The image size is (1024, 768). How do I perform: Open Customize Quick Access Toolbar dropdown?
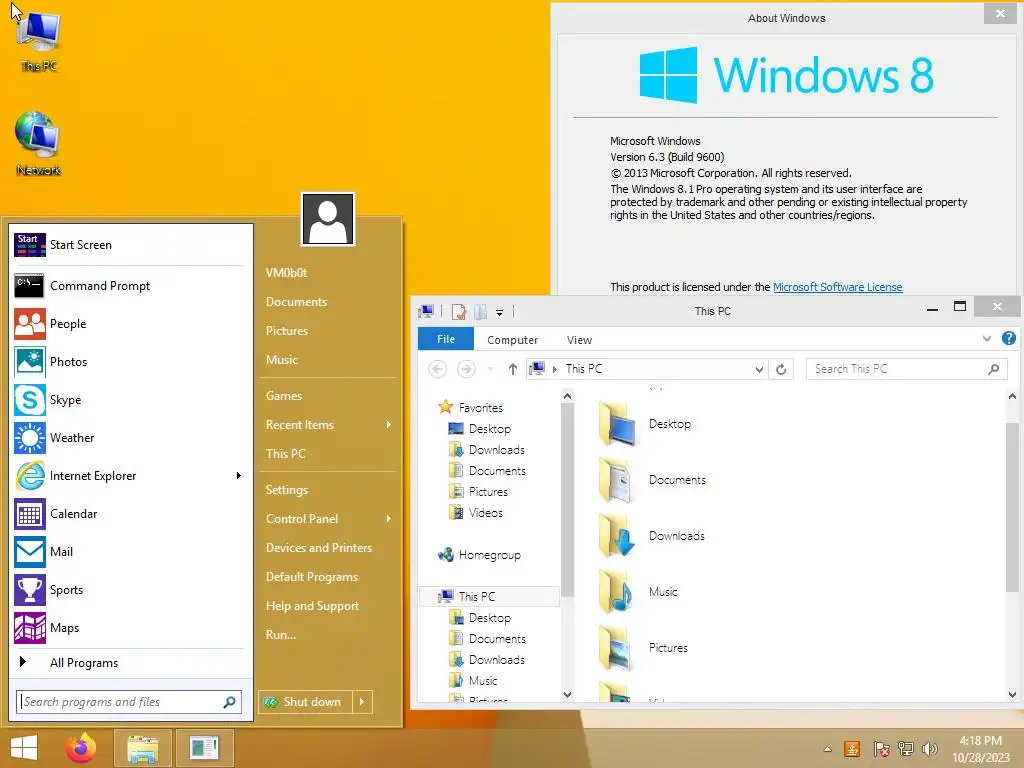coord(500,313)
